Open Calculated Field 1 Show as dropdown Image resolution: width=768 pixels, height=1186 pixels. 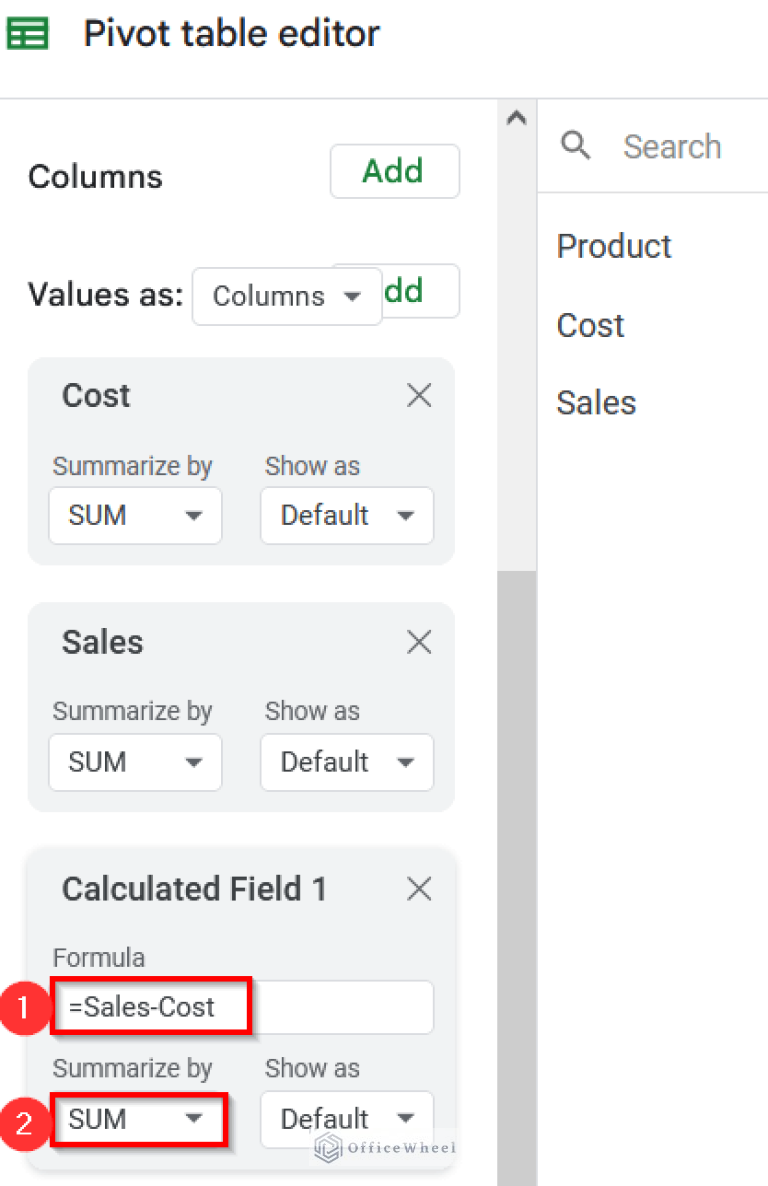pos(346,1119)
